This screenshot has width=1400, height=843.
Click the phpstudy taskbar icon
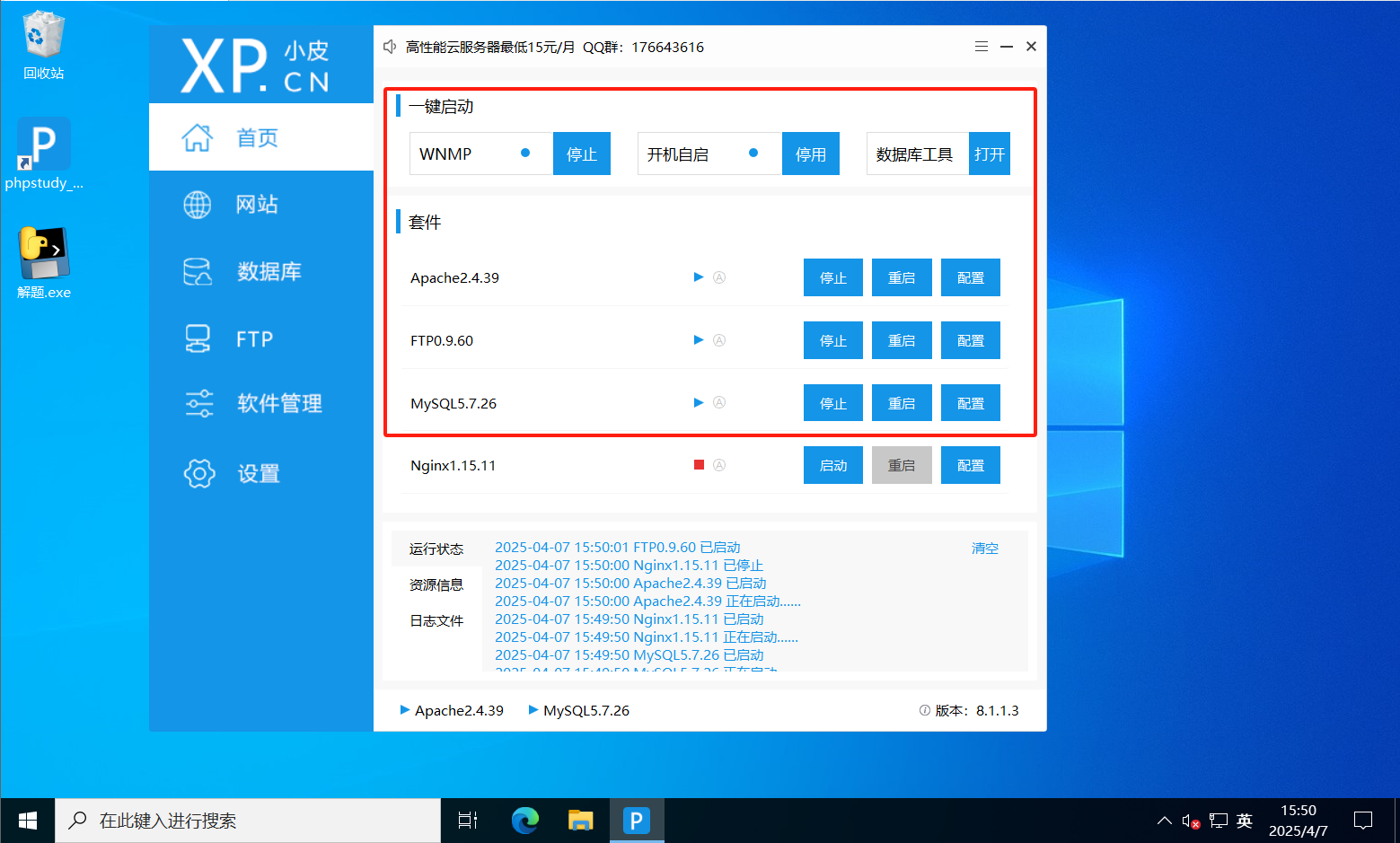coord(637,821)
